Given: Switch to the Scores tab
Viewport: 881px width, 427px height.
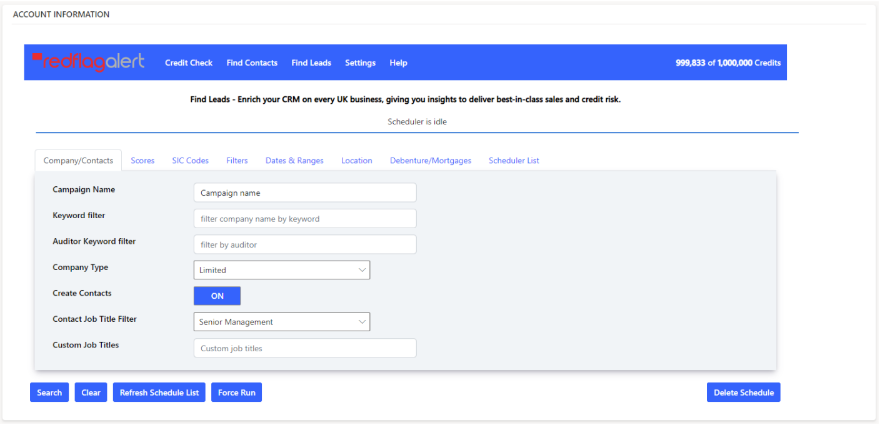Looking at the screenshot, I should 143,161.
